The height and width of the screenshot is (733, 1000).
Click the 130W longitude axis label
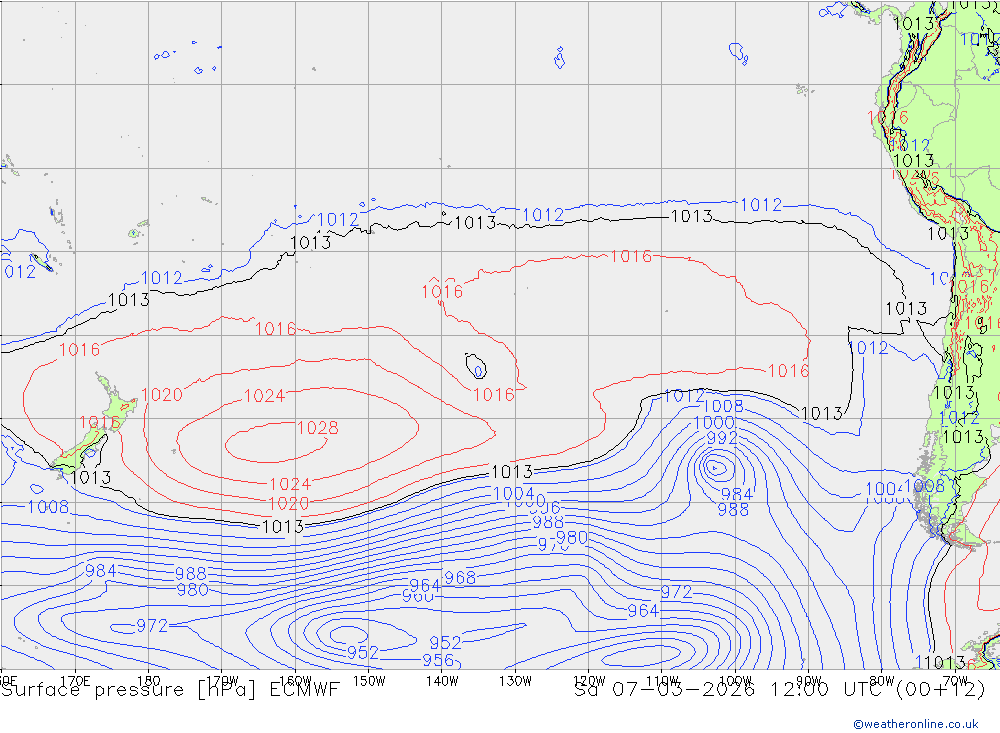tap(515, 681)
